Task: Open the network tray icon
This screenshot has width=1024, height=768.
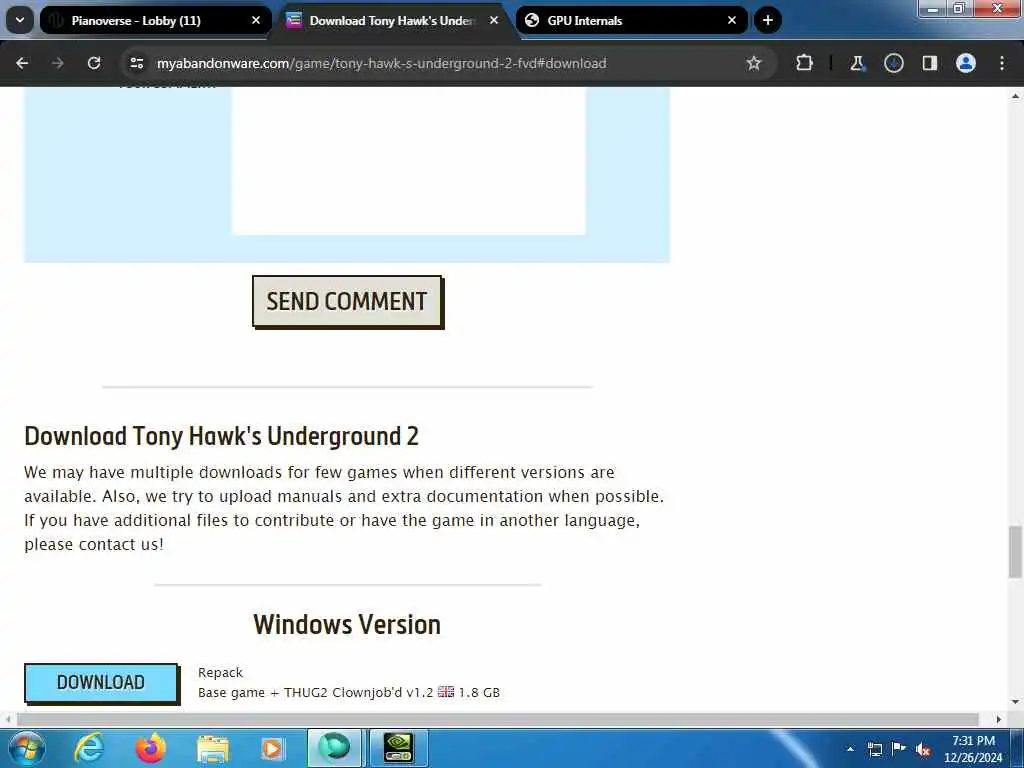Action: (875, 749)
